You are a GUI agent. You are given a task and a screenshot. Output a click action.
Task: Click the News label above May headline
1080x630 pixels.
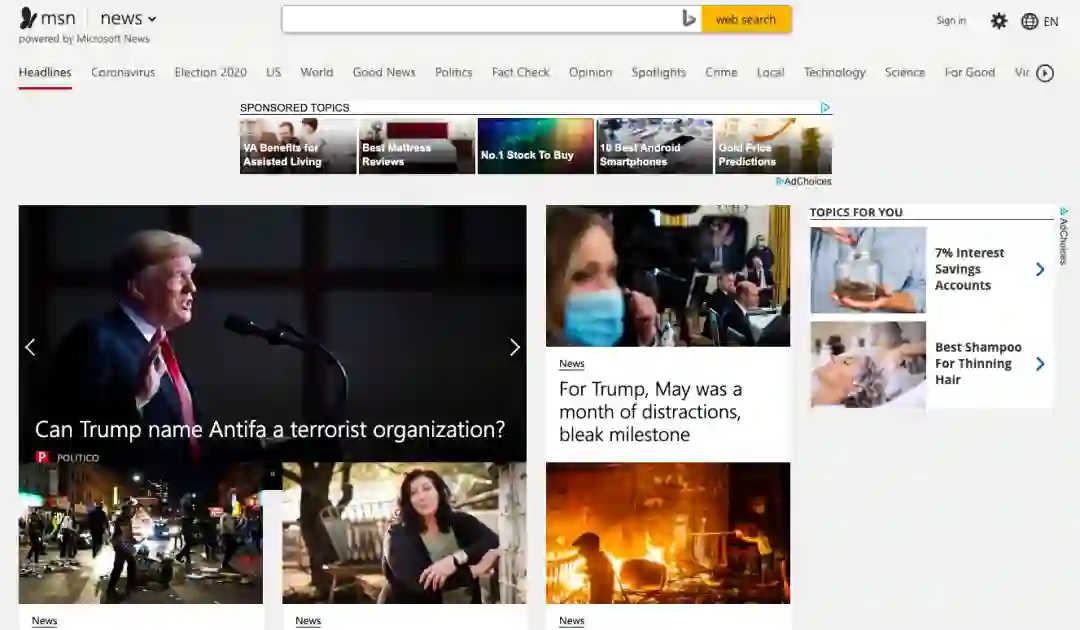[x=572, y=364]
